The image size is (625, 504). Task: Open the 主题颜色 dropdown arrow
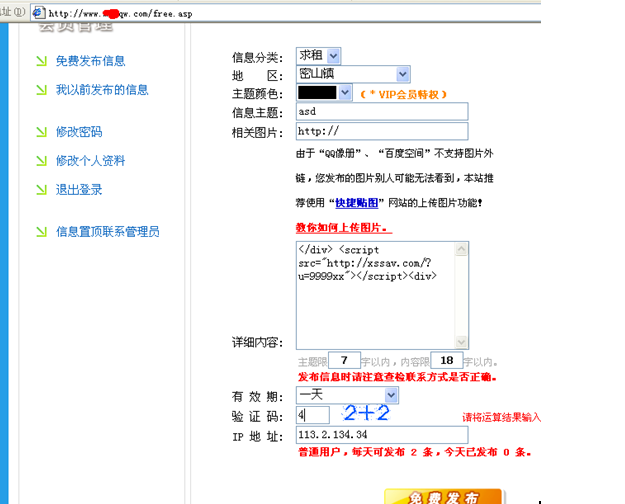click(345, 93)
